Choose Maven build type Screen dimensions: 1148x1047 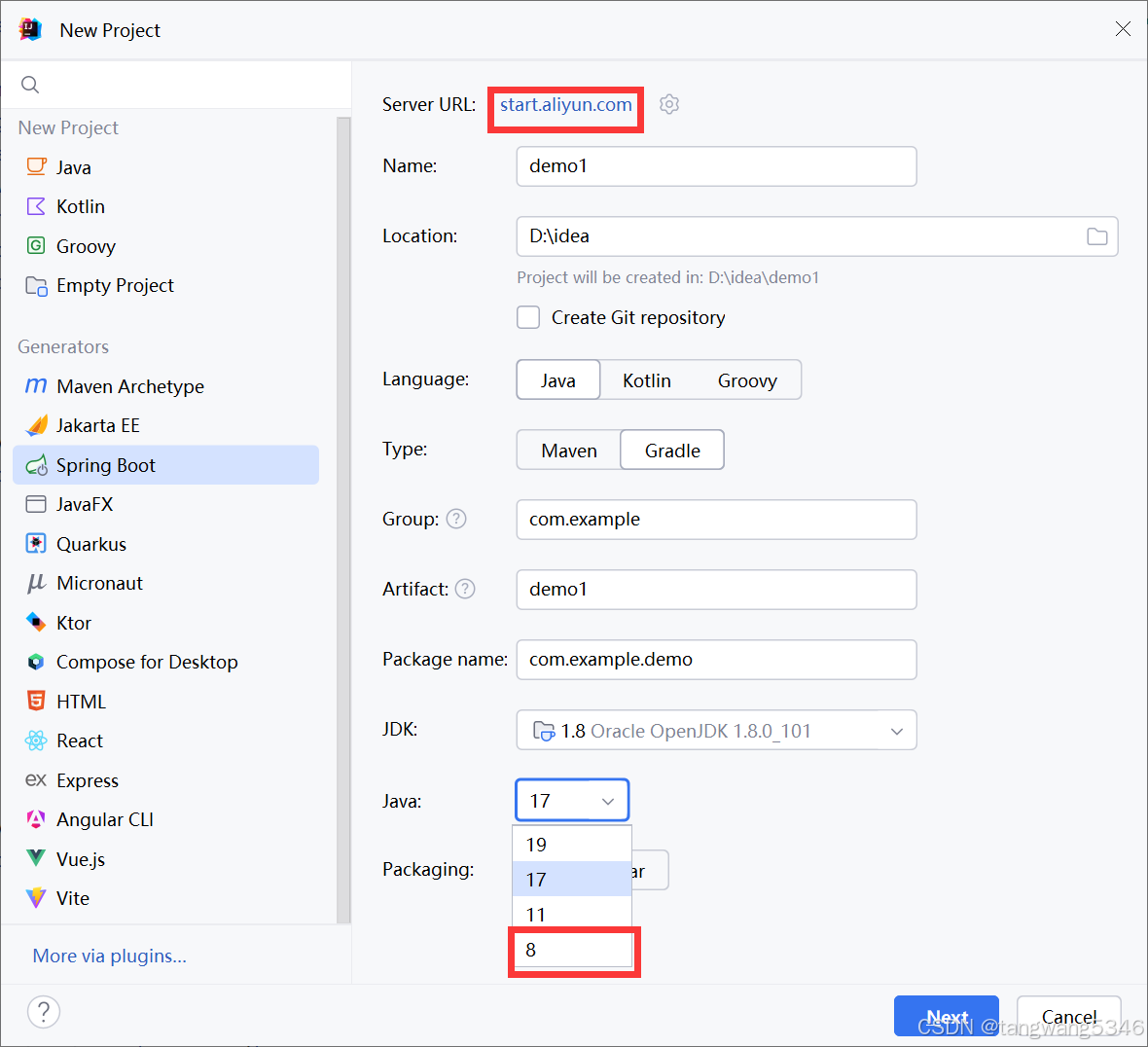[x=569, y=451]
